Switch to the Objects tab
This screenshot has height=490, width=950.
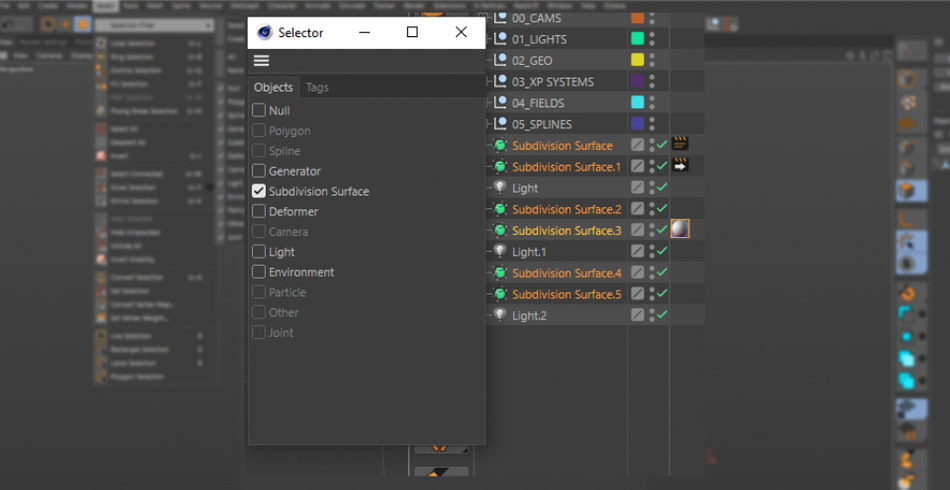(273, 87)
